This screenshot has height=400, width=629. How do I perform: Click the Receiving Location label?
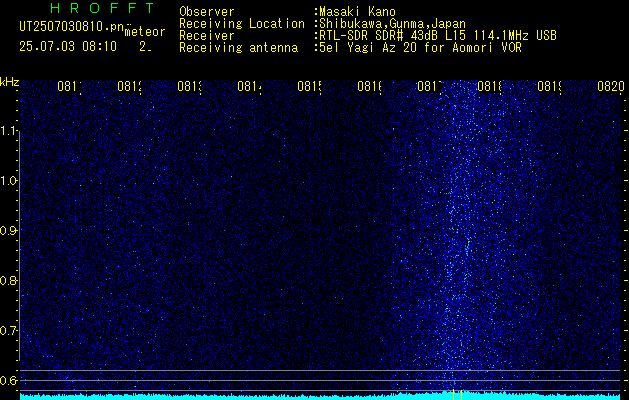click(x=242, y=24)
